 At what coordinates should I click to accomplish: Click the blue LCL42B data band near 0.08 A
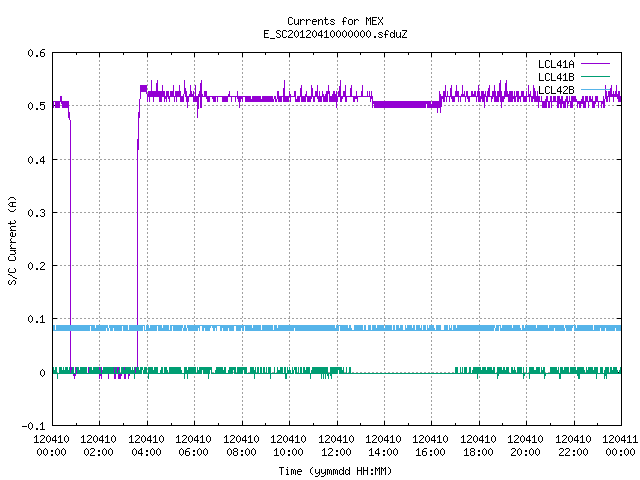(x=337, y=328)
